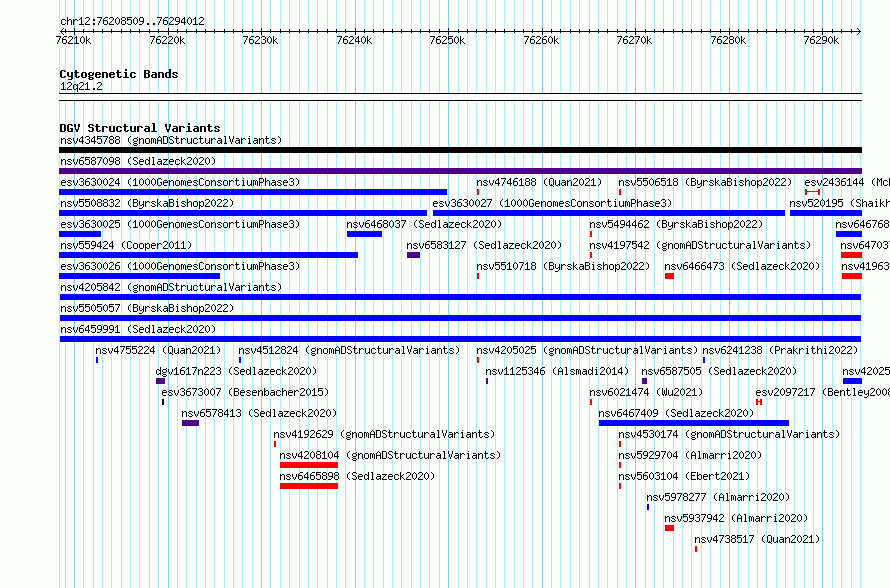Open nsv4530174 gnomADStructuralVariants variant
Viewport: 890px width, 588px height.
coord(729,434)
